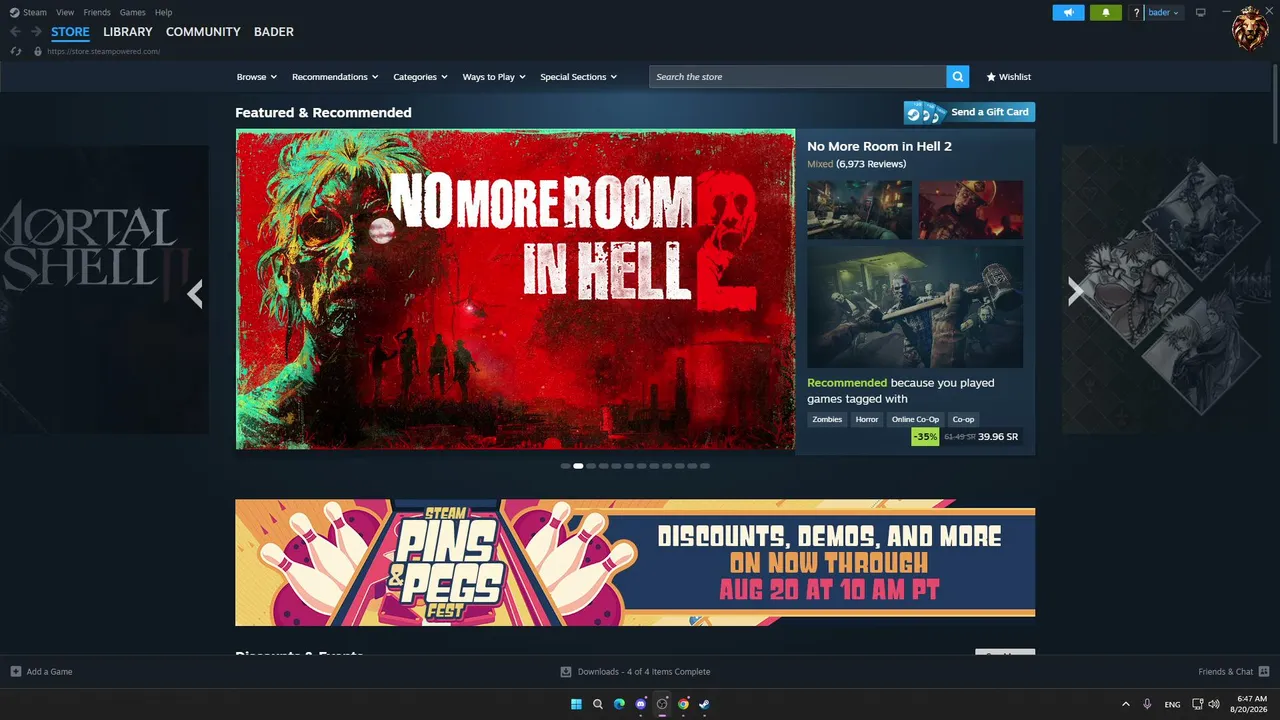
Task: Click the Horror tag
Action: 867,420
